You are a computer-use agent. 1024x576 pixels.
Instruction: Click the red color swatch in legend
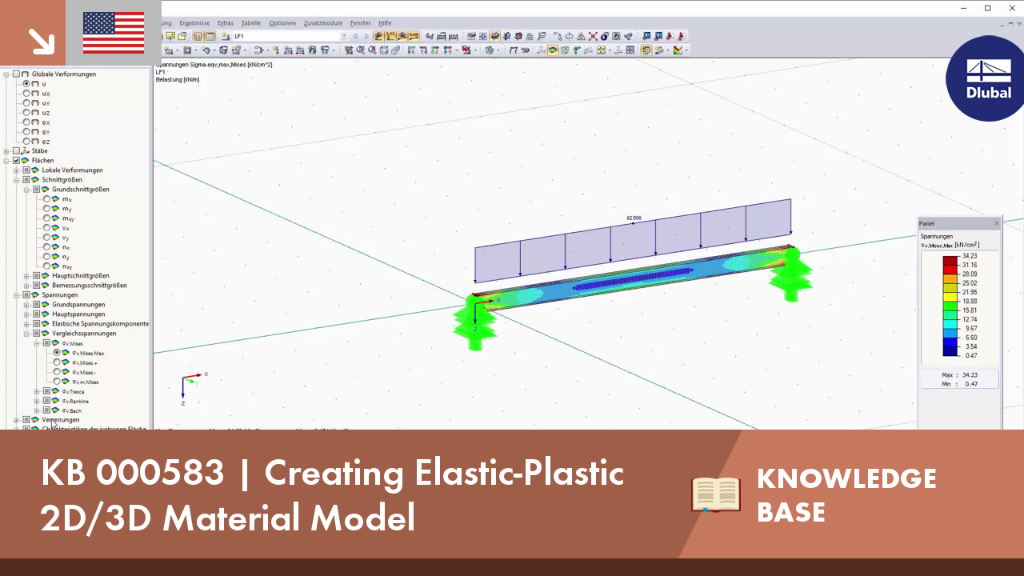(x=950, y=260)
